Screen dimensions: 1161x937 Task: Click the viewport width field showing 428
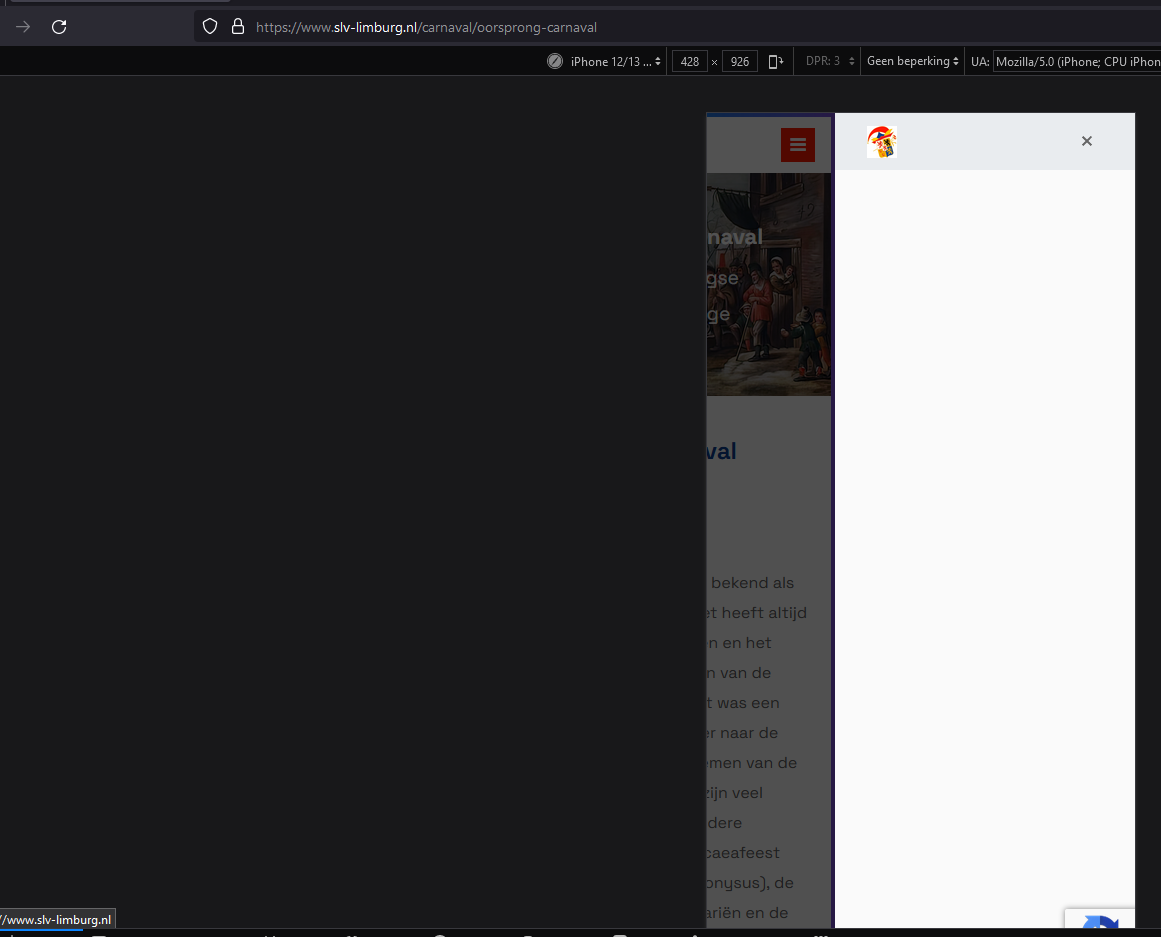pyautogui.click(x=689, y=61)
